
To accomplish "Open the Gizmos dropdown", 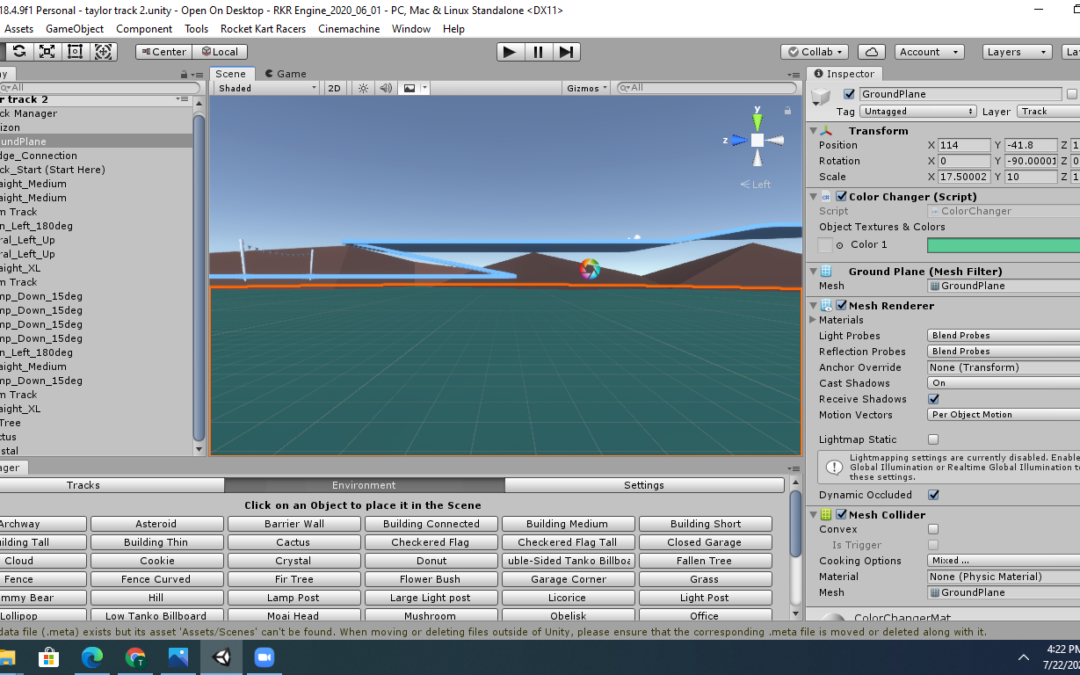I will point(586,88).
